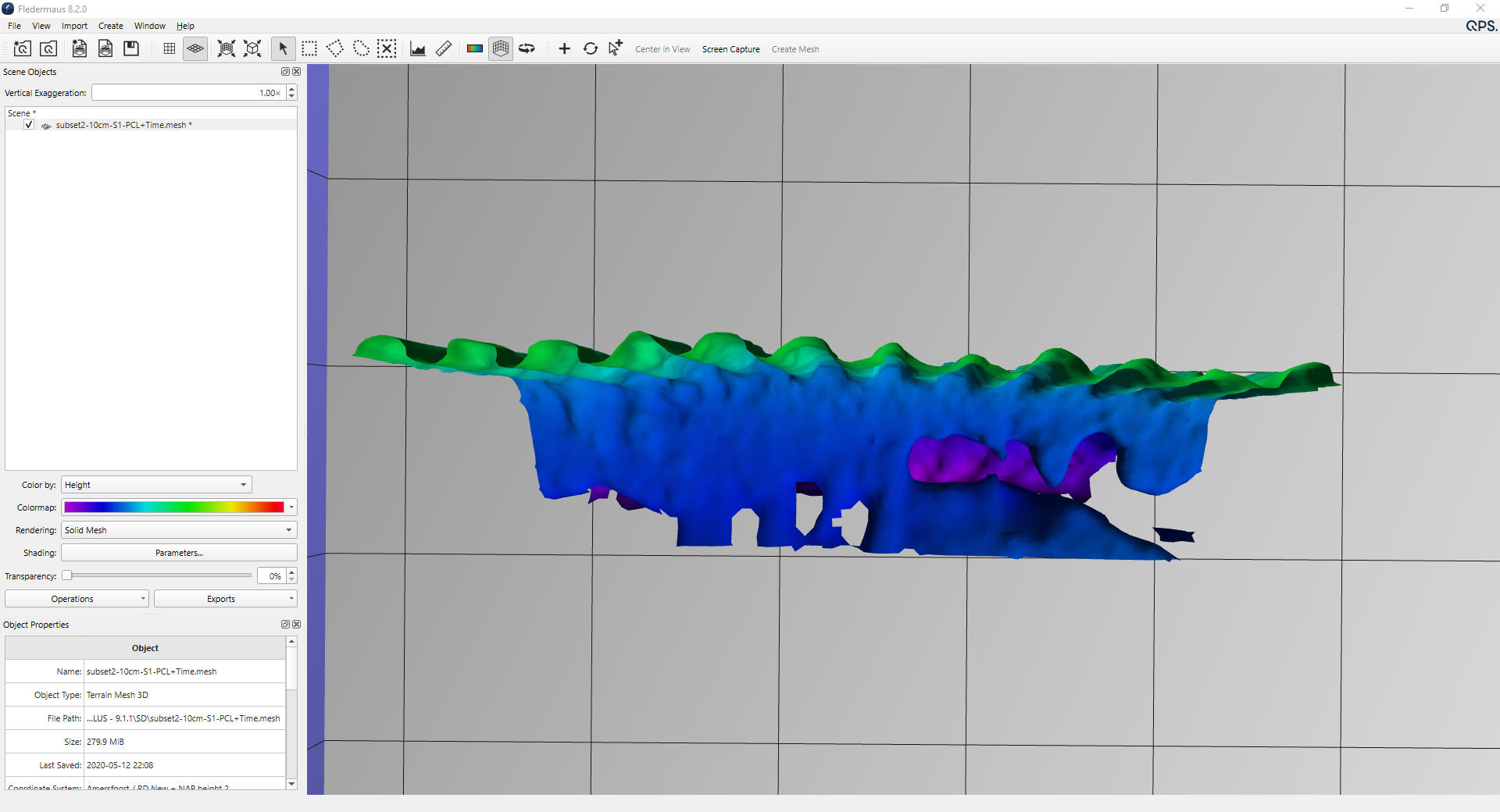Image resolution: width=1500 pixels, height=812 pixels.
Task: Uncheck visibility of subset2-10cm-S1-PCL+Time.mesh
Action: 29,125
